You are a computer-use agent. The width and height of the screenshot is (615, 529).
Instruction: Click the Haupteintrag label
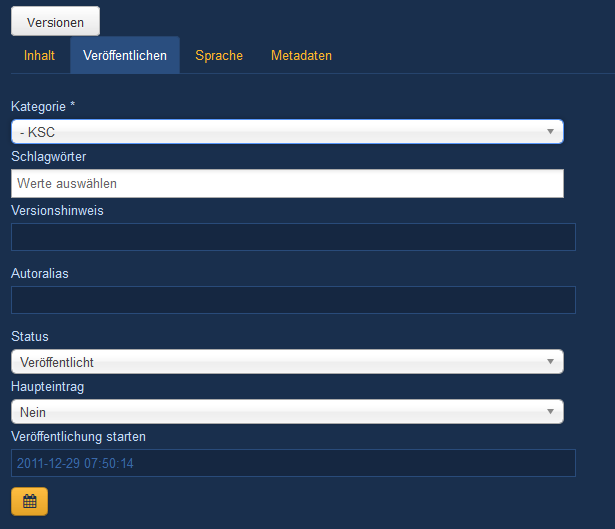pyautogui.click(x=46, y=386)
